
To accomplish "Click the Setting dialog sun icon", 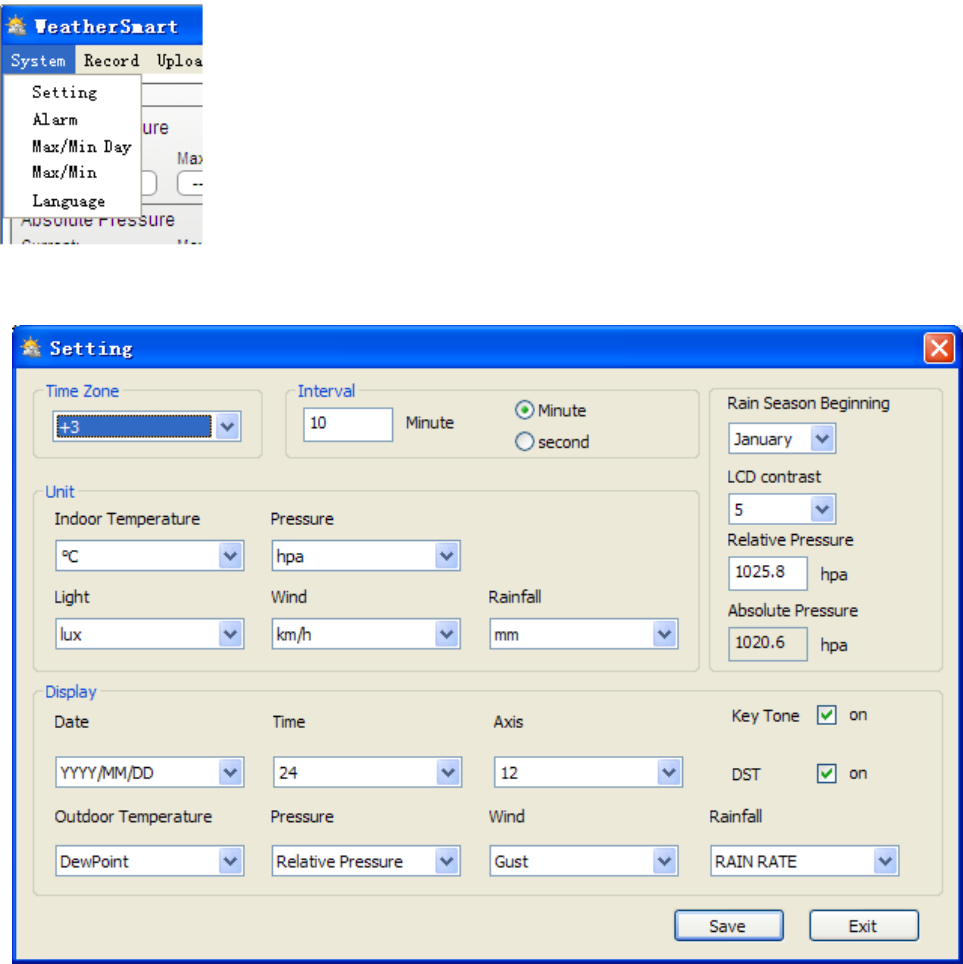I will (31, 347).
